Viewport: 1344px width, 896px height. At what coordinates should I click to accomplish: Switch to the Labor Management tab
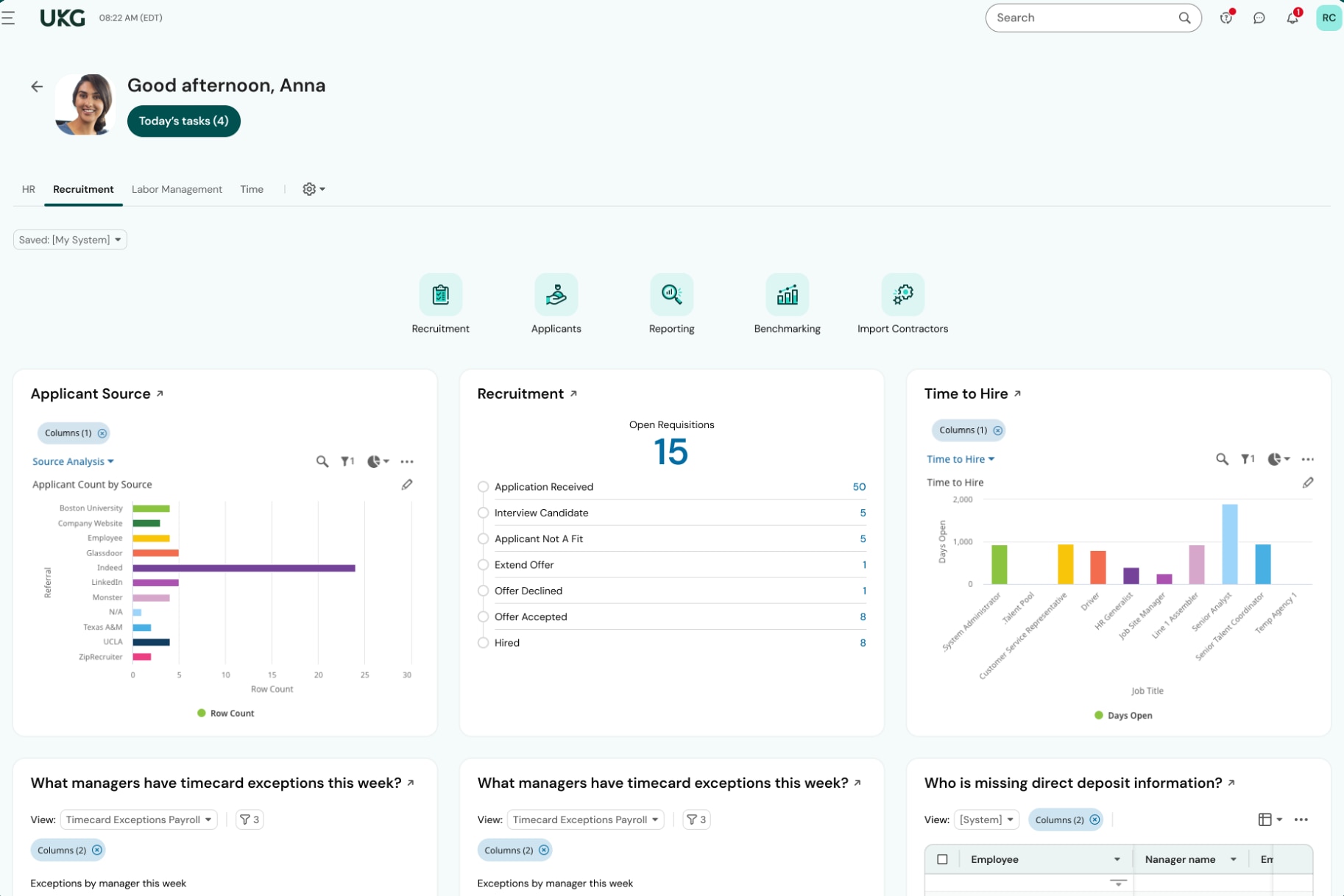[x=177, y=190]
